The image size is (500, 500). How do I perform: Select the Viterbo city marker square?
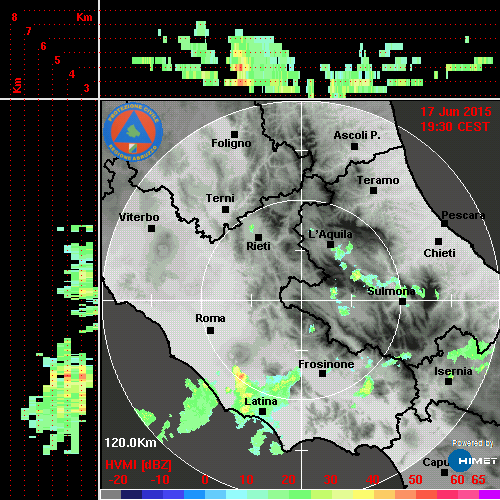(151, 229)
